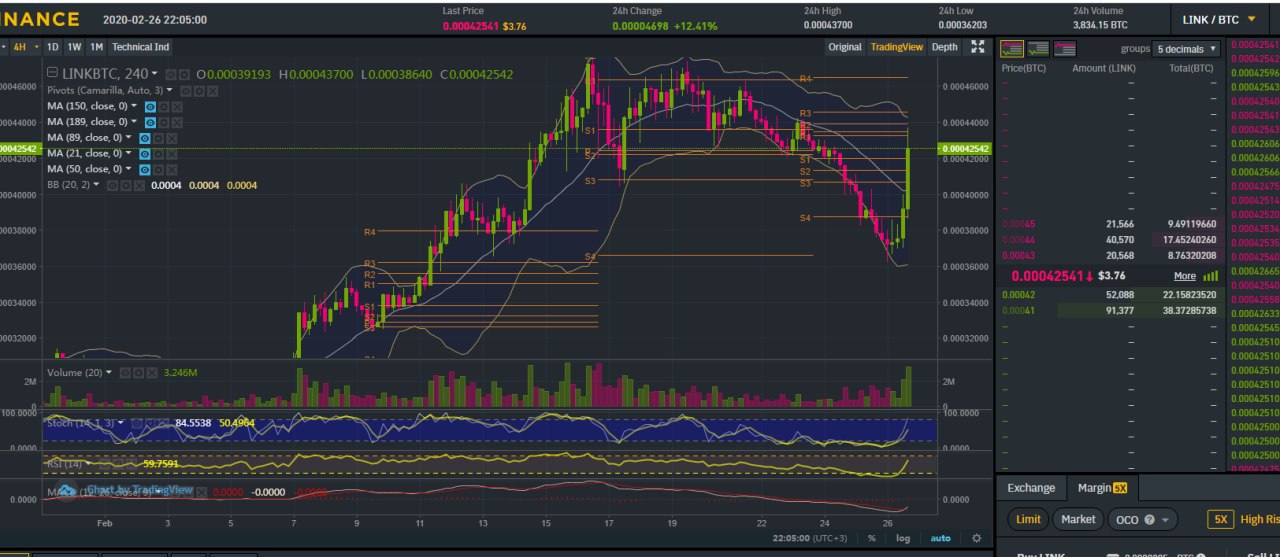Toggle visibility of MA 89 indicator

(x=145, y=138)
